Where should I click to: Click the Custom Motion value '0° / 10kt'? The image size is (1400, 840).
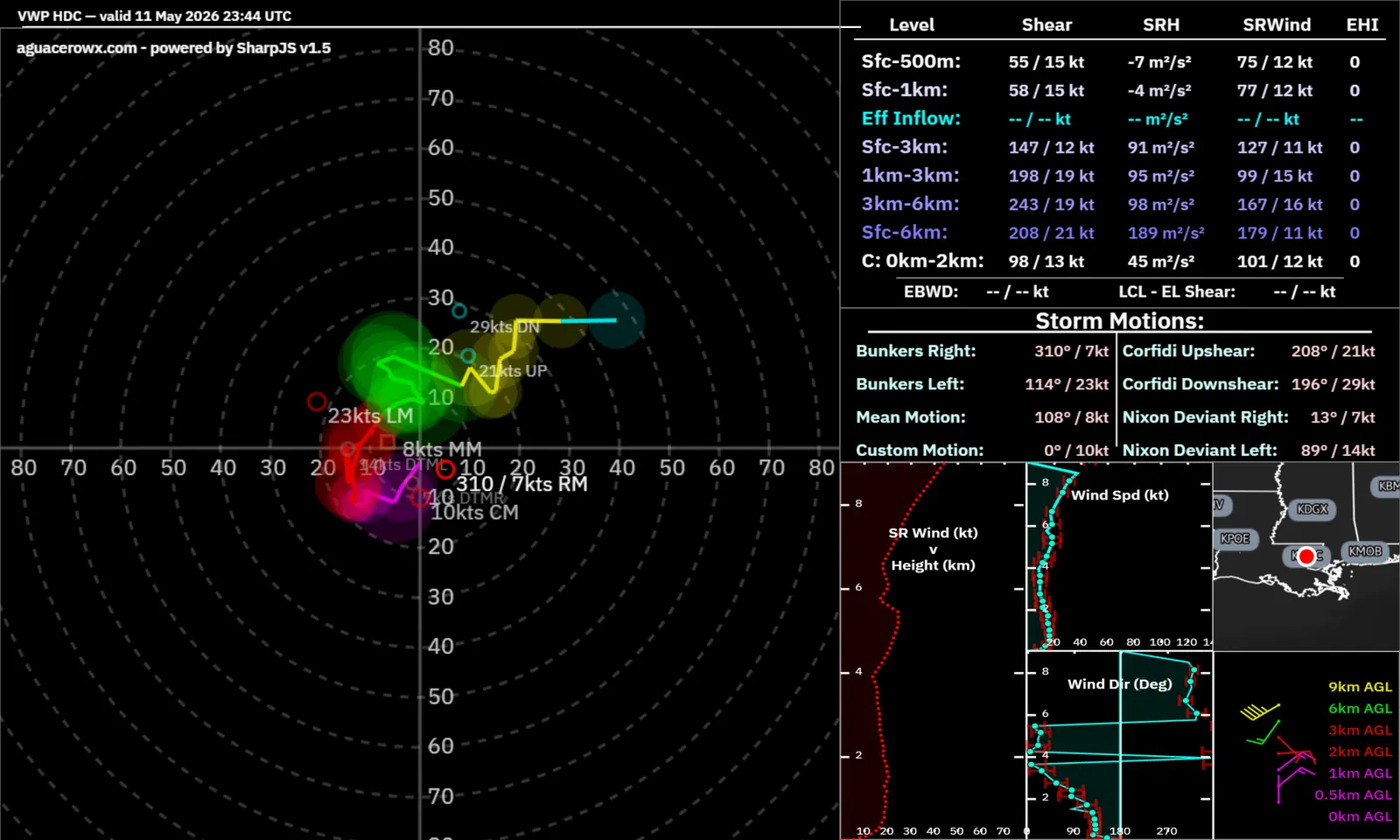[1075, 451]
